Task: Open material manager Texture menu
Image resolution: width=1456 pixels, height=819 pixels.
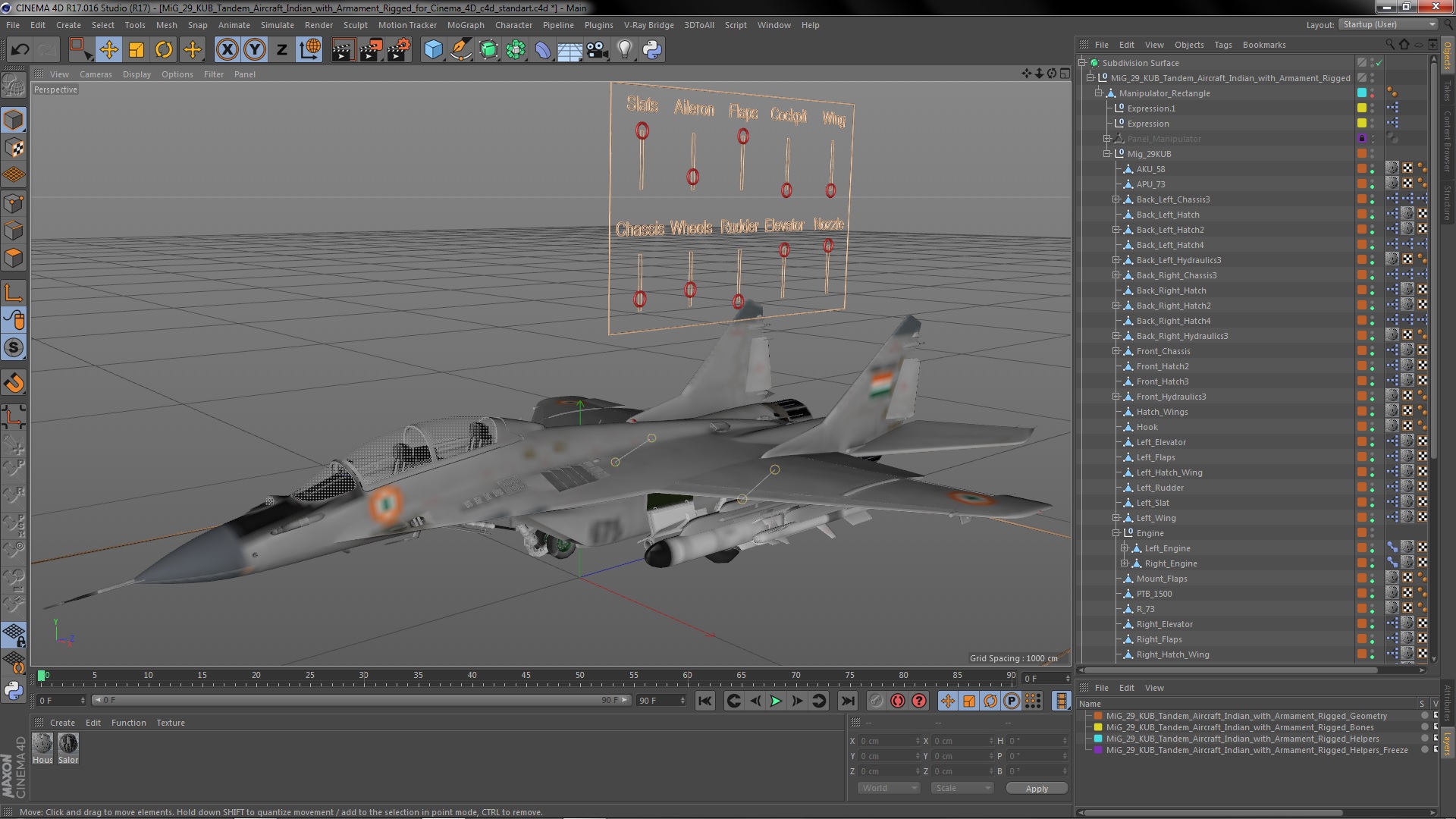Action: click(x=171, y=723)
